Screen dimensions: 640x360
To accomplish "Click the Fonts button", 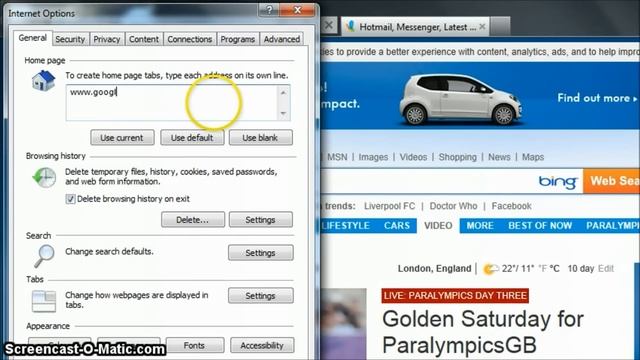I will (194, 345).
